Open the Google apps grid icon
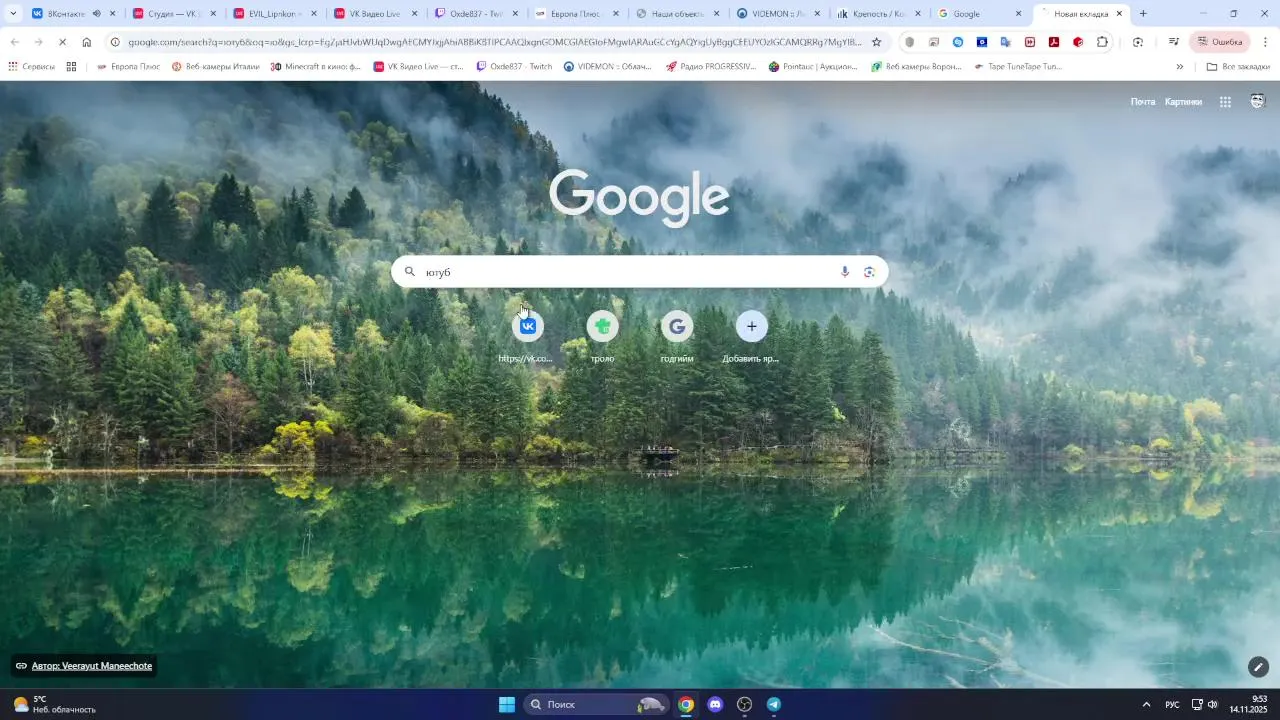The image size is (1280, 720). coord(1225,102)
